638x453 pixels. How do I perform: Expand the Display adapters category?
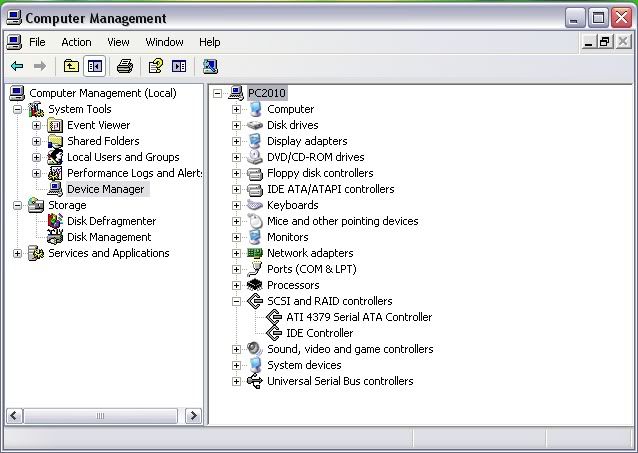coord(236,141)
